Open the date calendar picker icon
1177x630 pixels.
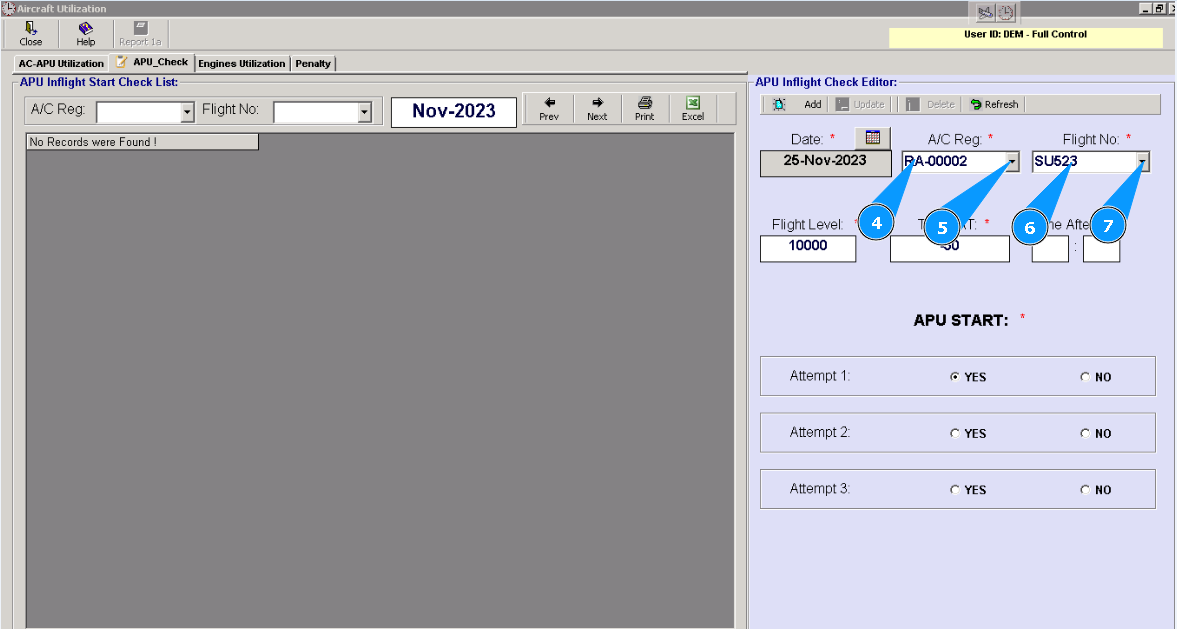[x=872, y=137]
